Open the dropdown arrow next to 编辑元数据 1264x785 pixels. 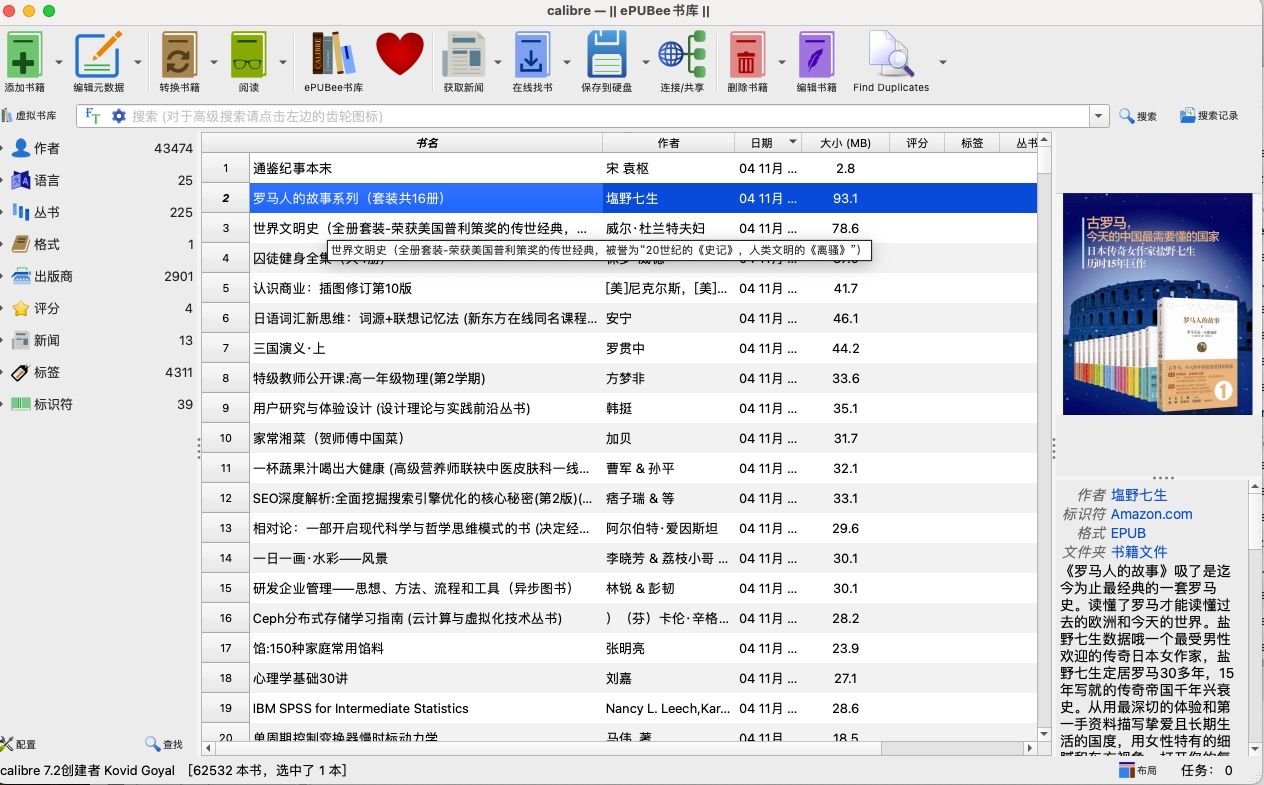(x=137, y=62)
